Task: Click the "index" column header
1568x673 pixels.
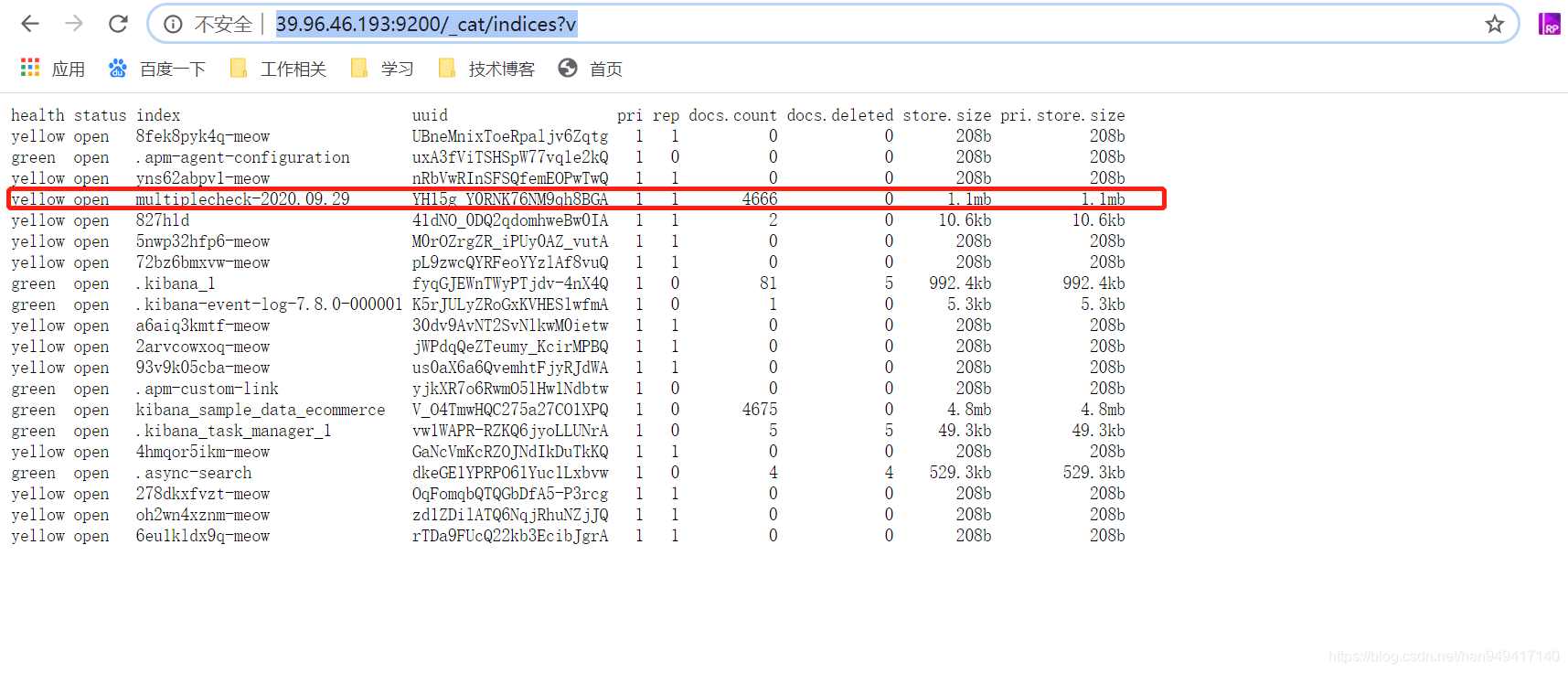Action: [158, 115]
